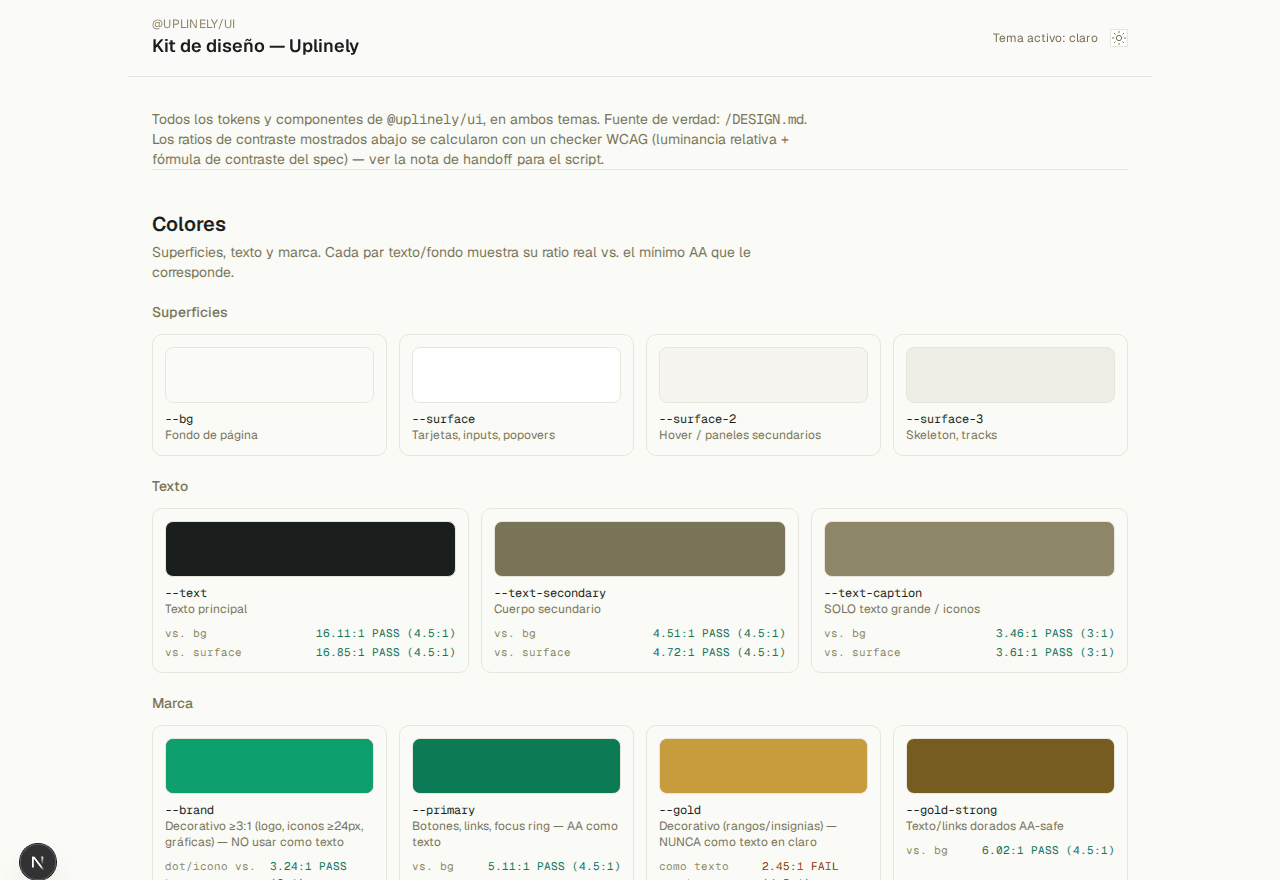Click the --gold color swatch
Screen dimensions: 1280x880
point(763,766)
